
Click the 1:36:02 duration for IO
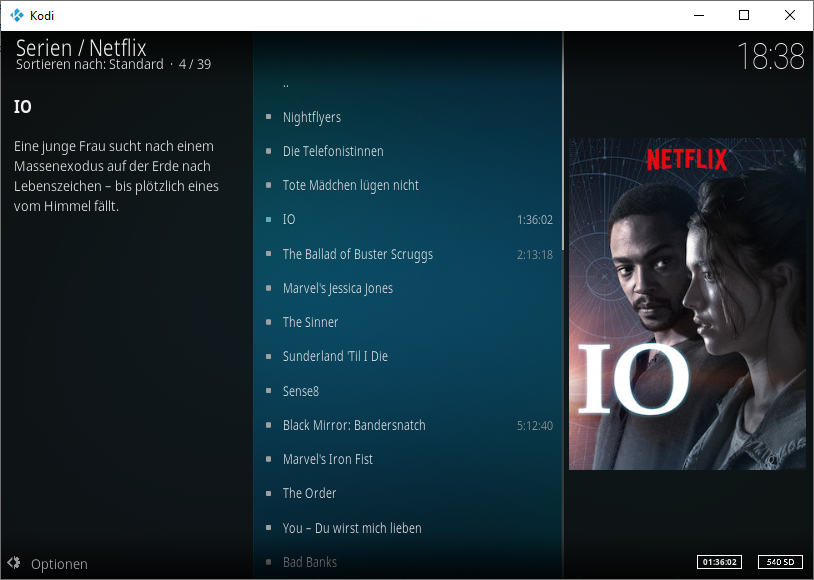(535, 220)
